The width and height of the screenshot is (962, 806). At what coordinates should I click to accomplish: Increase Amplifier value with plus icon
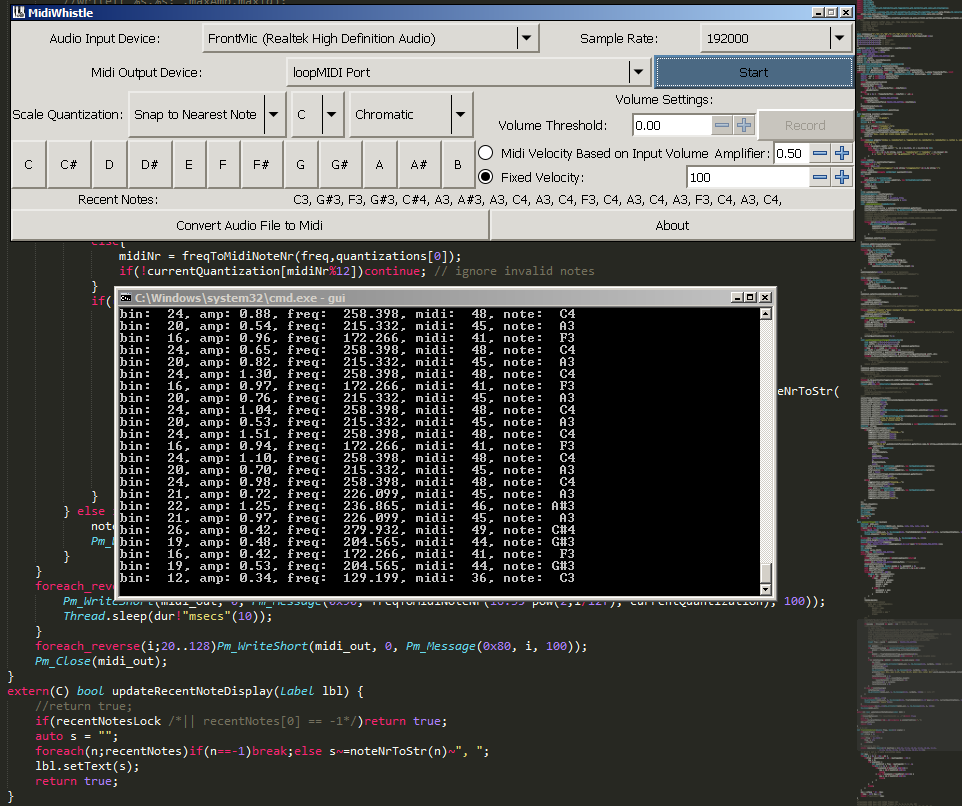point(842,153)
